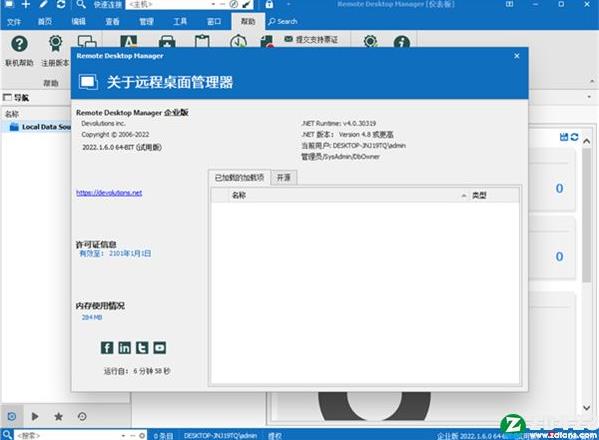This screenshot has height=440, width=599.
Task: Open the quick connect host dropdown arrow
Action: pos(214,4)
